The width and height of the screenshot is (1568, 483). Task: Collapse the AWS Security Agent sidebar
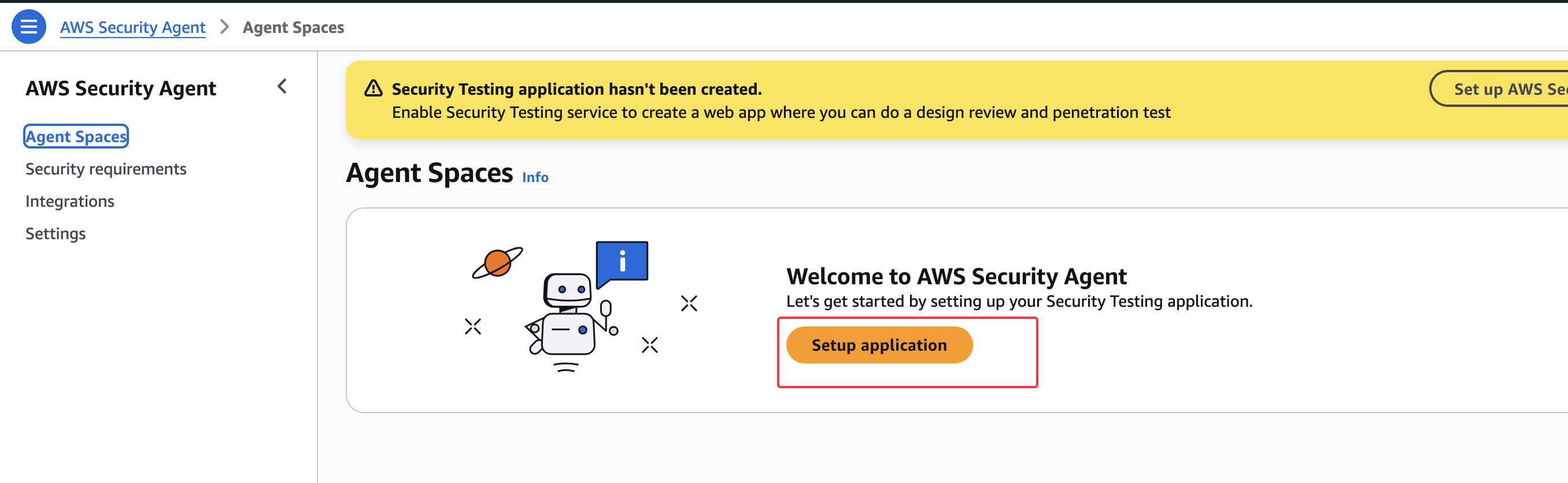click(x=282, y=87)
